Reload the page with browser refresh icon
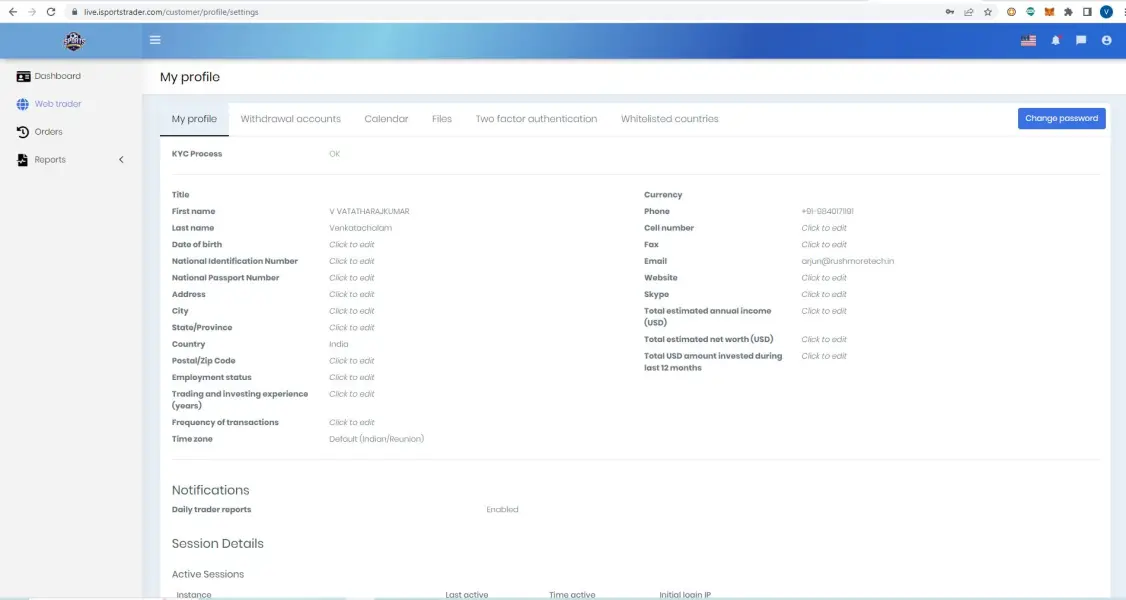This screenshot has height=600, width=1126. pos(51,12)
